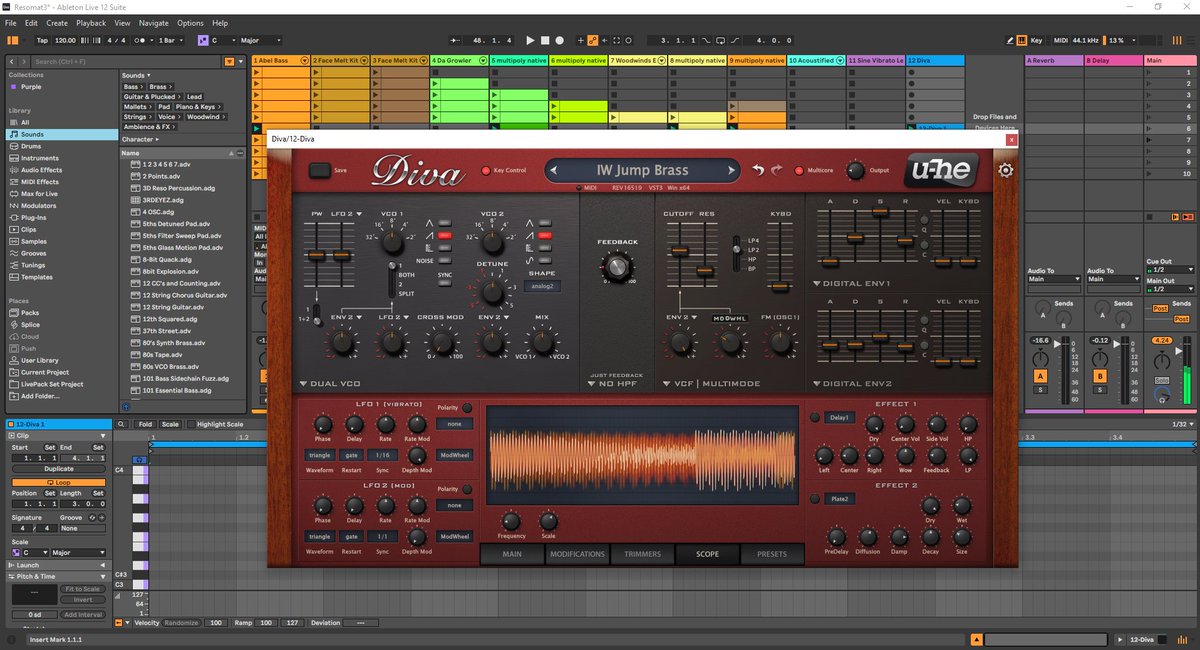Click the Diva settings gear icon
Viewport: 1200px width, 650px height.
tap(1006, 170)
